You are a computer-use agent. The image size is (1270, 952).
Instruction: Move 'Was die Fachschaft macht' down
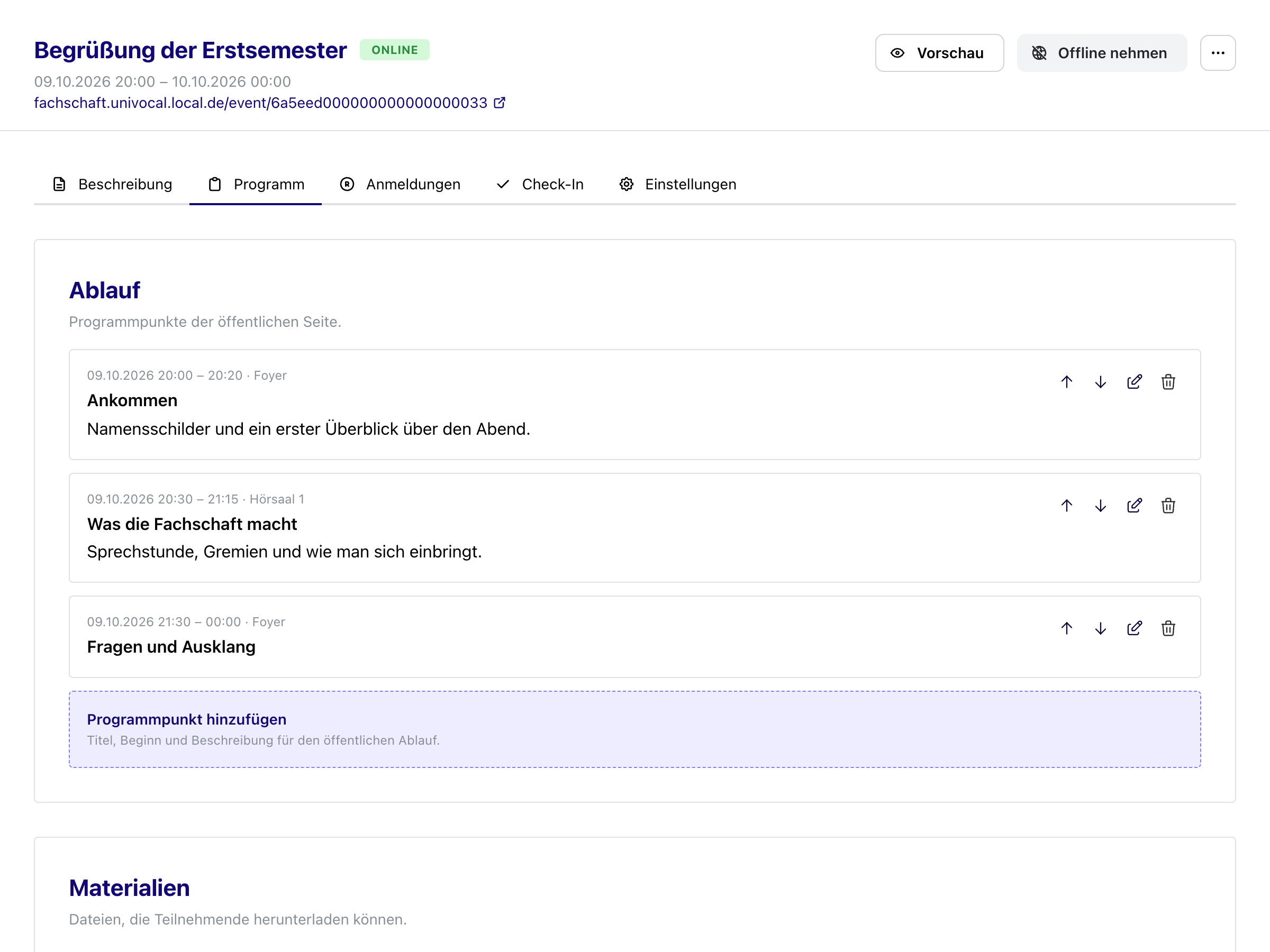pos(1100,506)
